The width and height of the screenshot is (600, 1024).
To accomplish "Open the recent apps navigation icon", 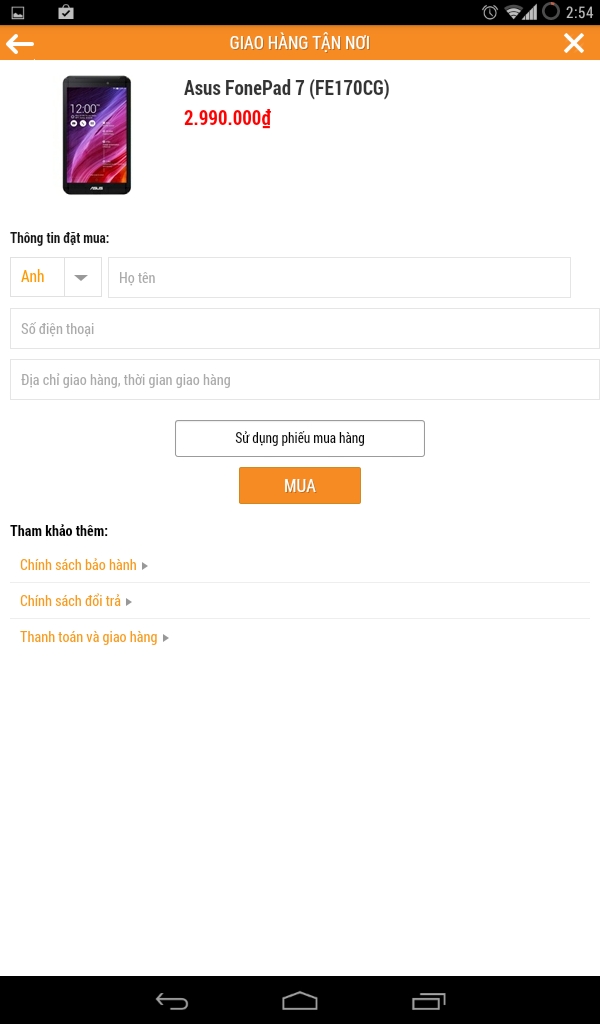I will (x=428, y=1001).
